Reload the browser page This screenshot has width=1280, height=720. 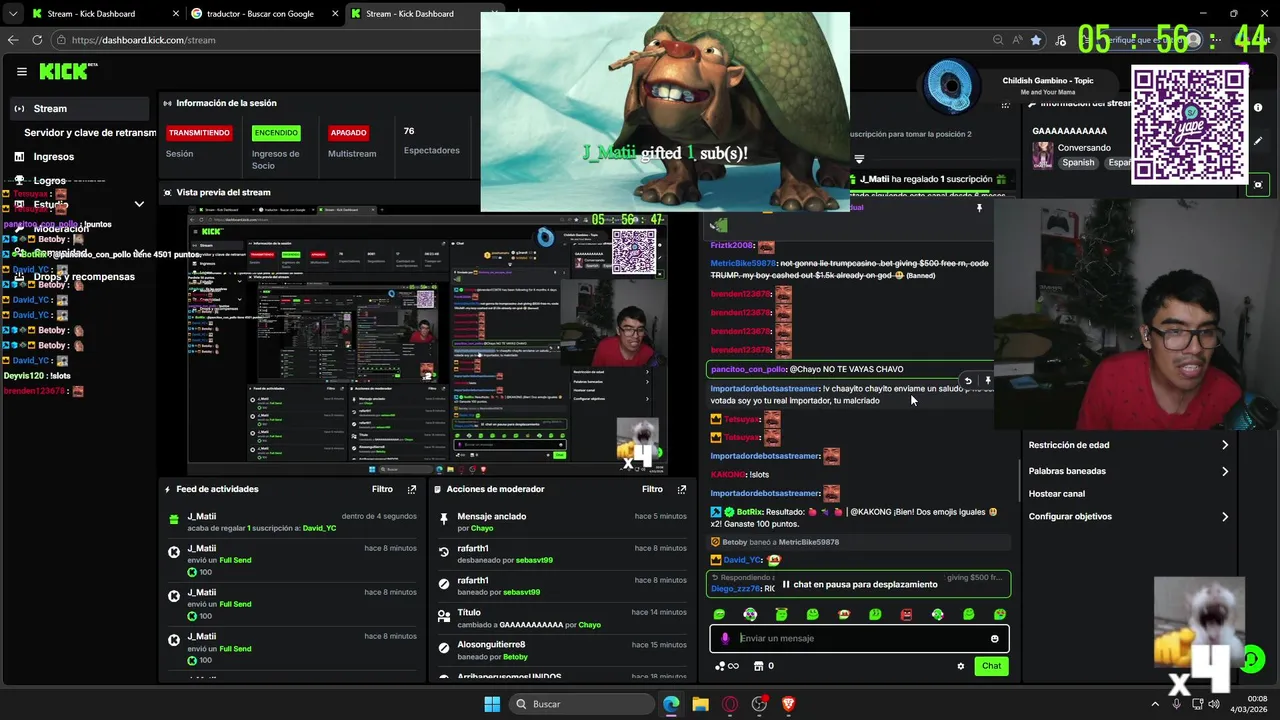click(37, 40)
